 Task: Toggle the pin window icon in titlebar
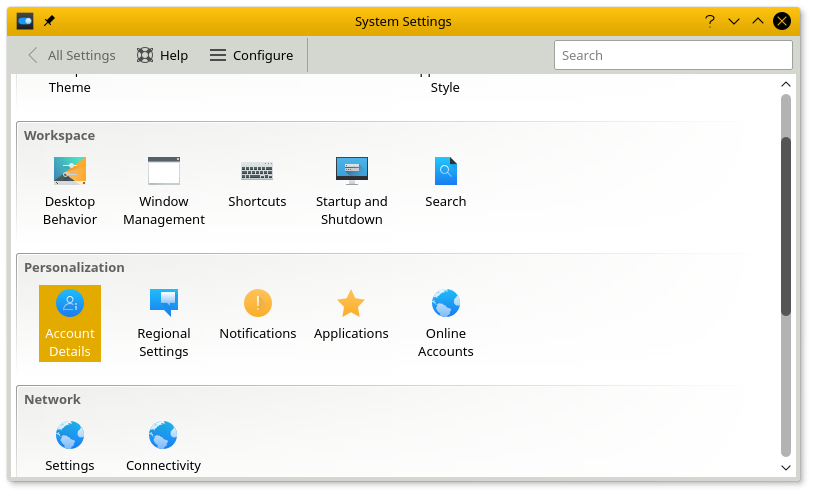pos(50,21)
